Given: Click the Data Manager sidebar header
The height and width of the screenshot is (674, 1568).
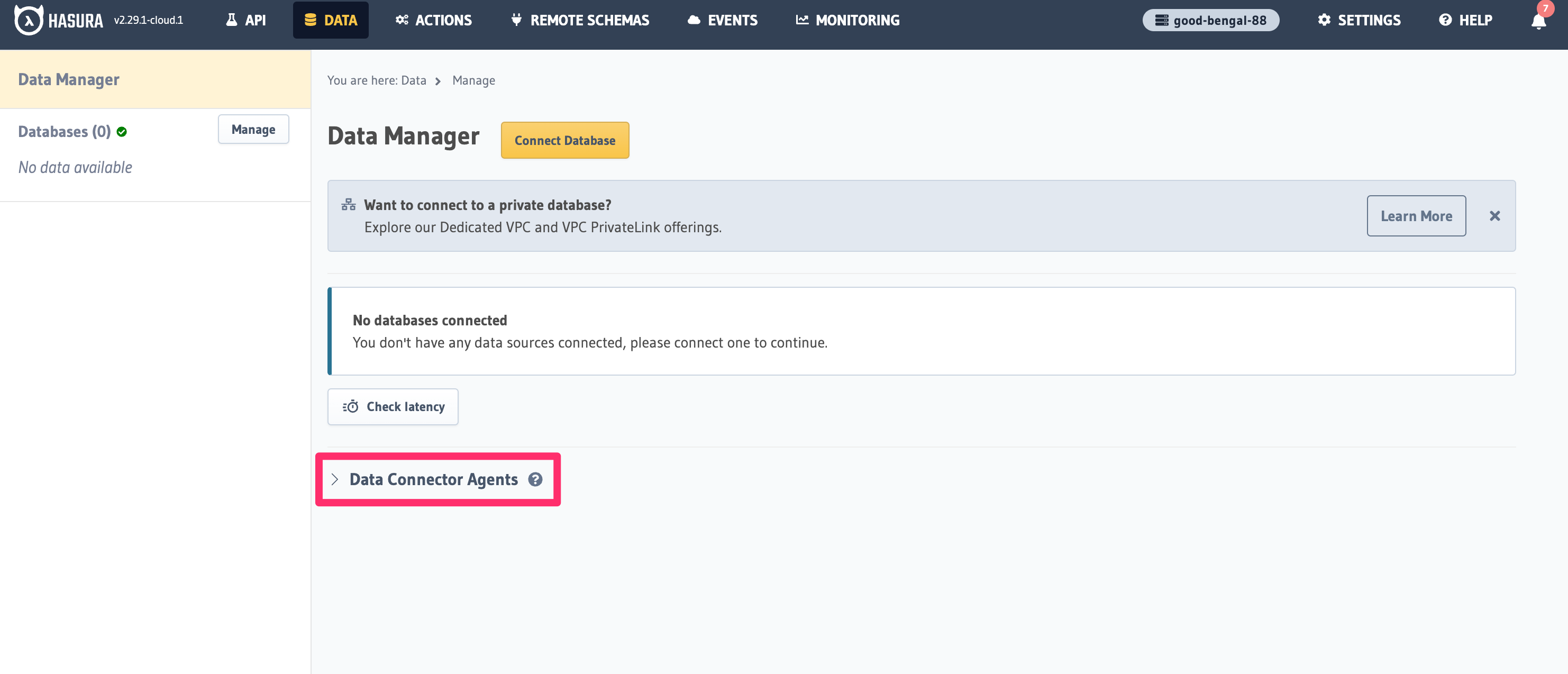Looking at the screenshot, I should point(155,79).
